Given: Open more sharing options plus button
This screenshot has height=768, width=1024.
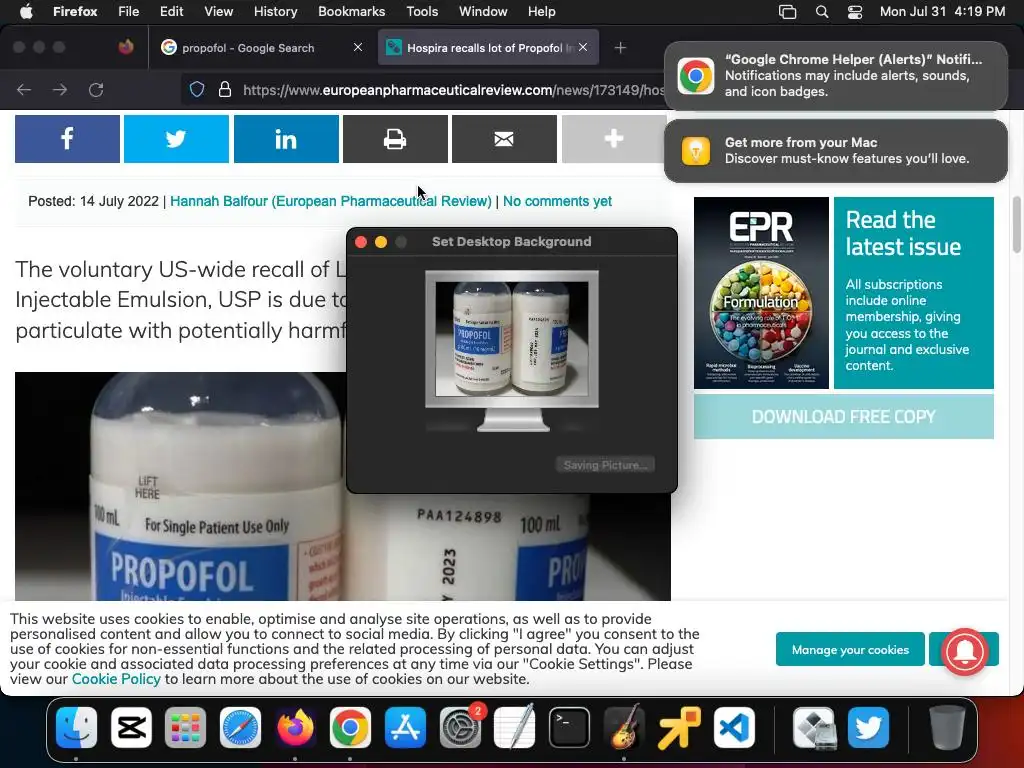Looking at the screenshot, I should coord(613,138).
